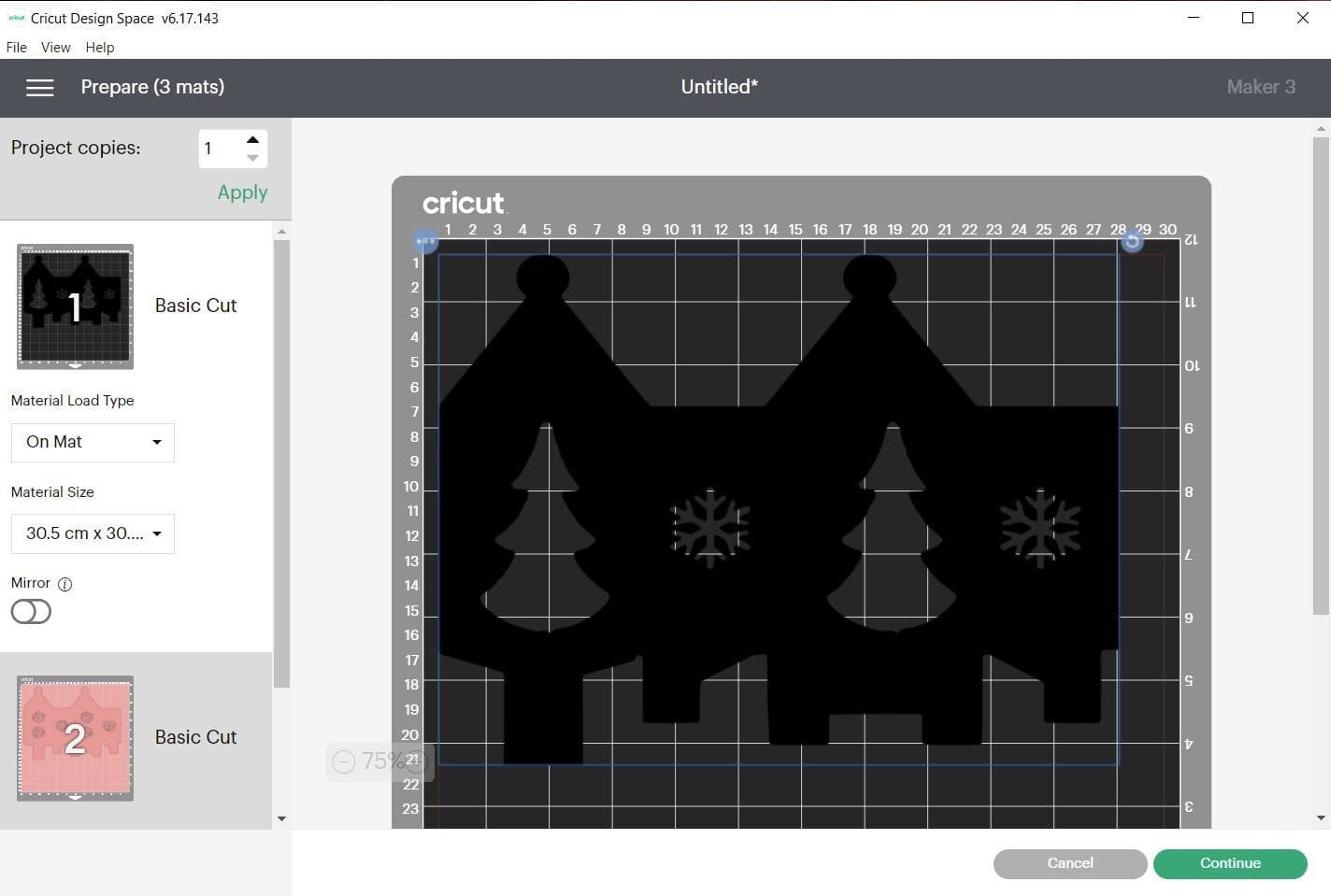Screen dimensions: 1331x896
Task: Zoom out using the minus icon
Action: 344,761
